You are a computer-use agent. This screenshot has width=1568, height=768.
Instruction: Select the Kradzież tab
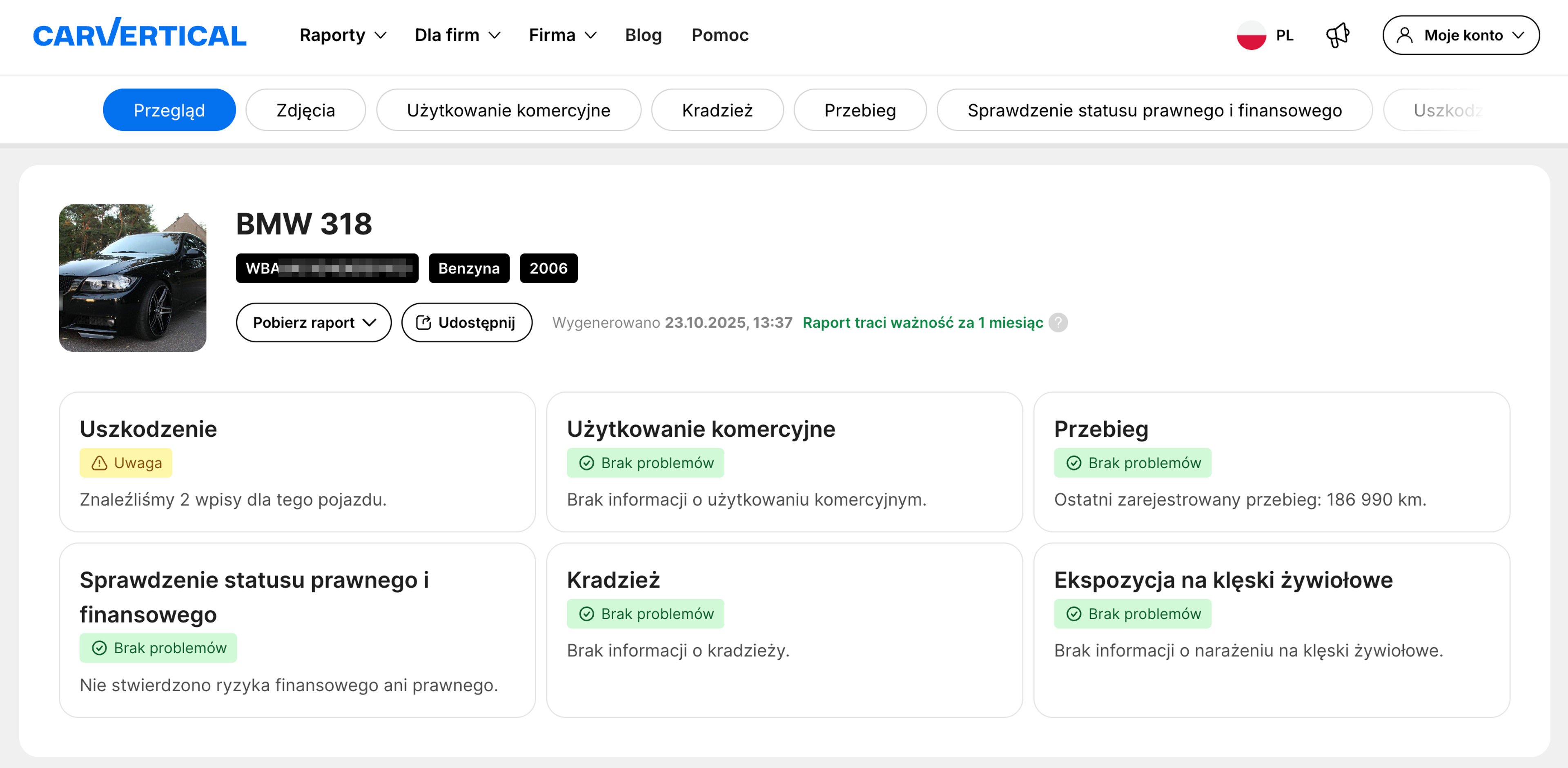[x=717, y=110]
